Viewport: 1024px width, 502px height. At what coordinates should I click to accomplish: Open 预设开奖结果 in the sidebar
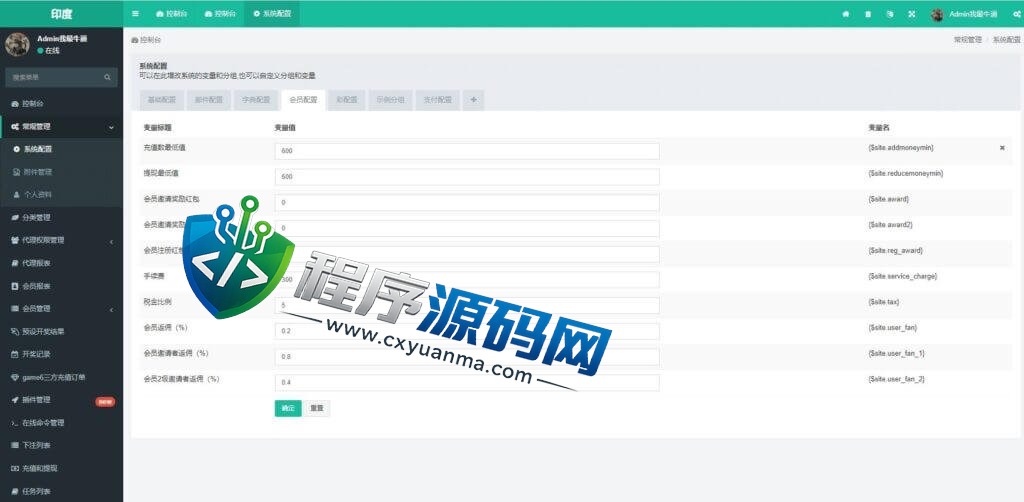tap(61, 332)
